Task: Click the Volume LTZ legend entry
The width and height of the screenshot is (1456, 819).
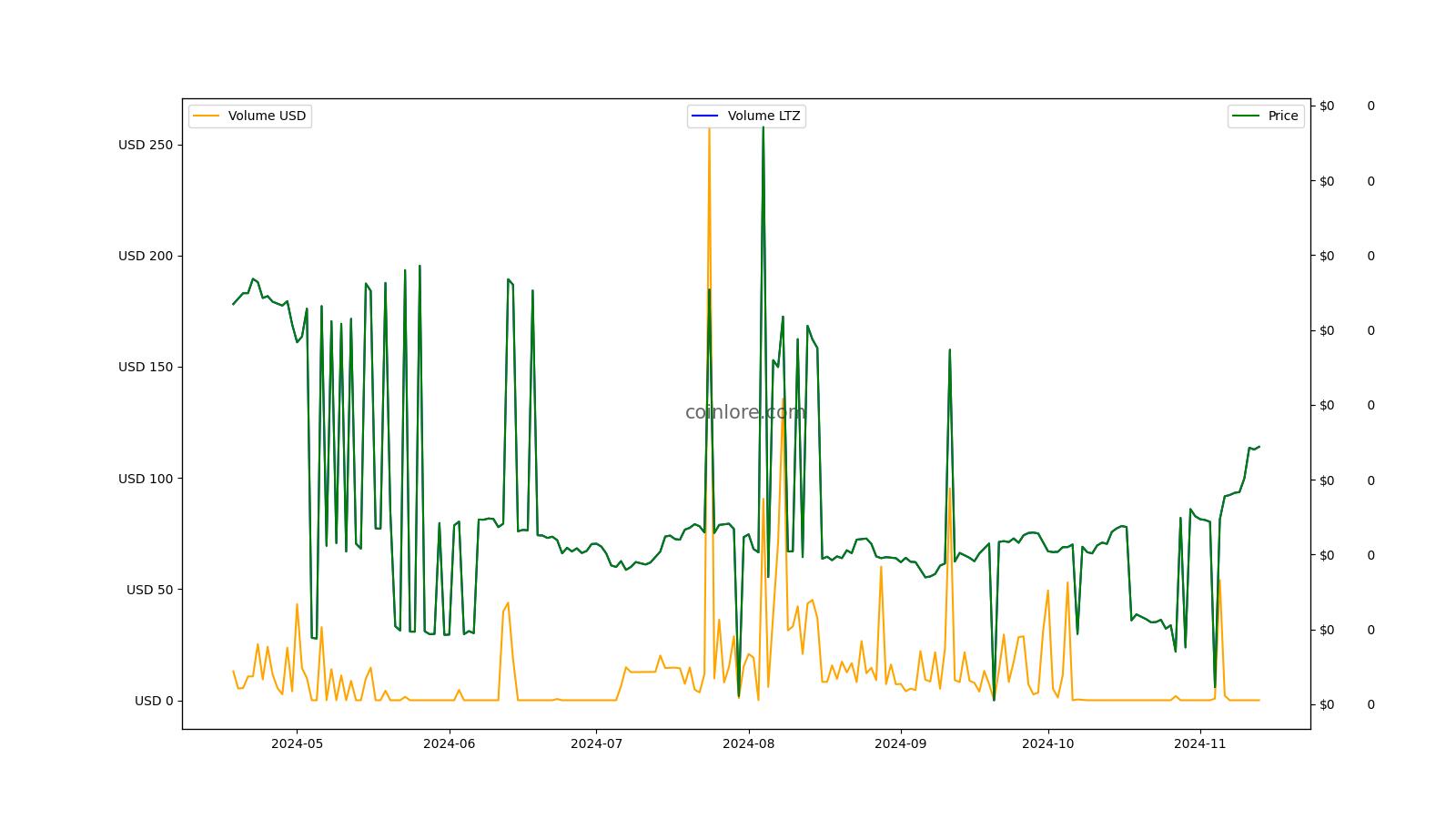Action: point(746,116)
